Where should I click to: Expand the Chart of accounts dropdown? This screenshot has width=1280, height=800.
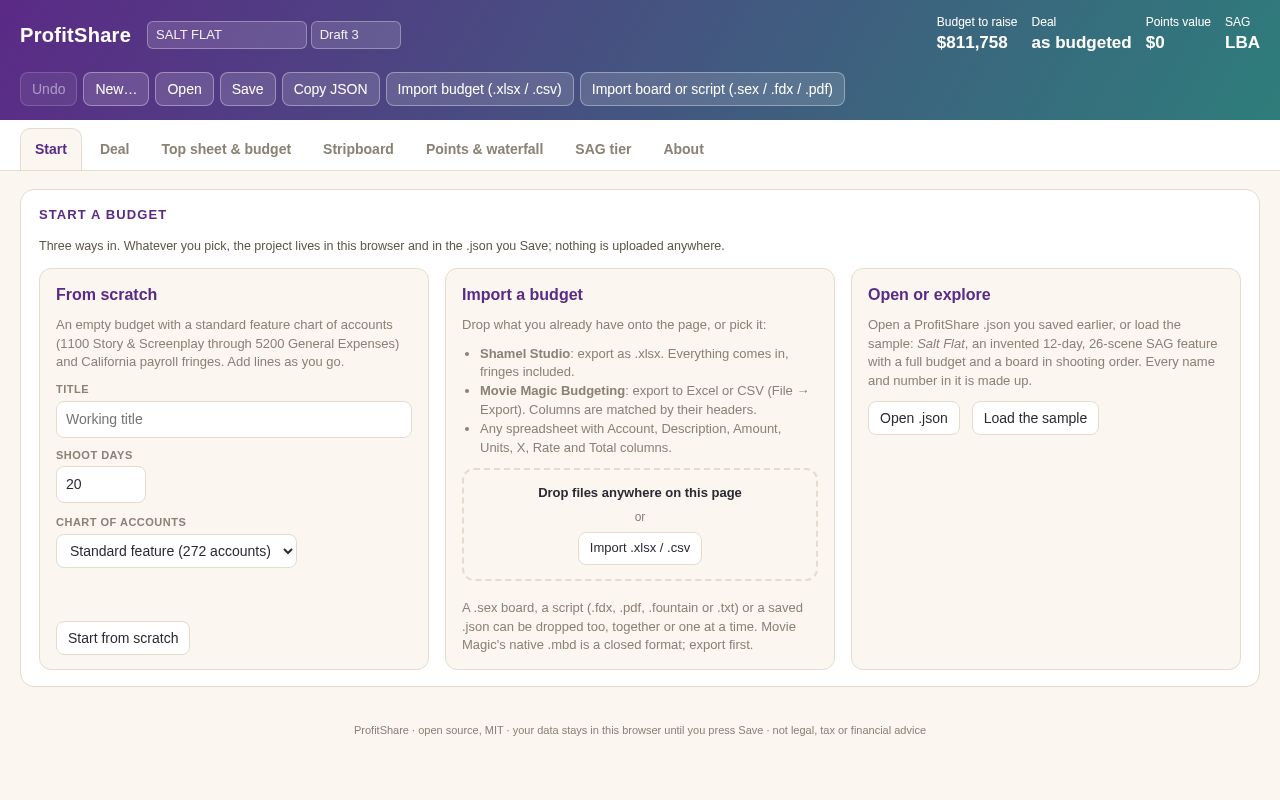176,551
